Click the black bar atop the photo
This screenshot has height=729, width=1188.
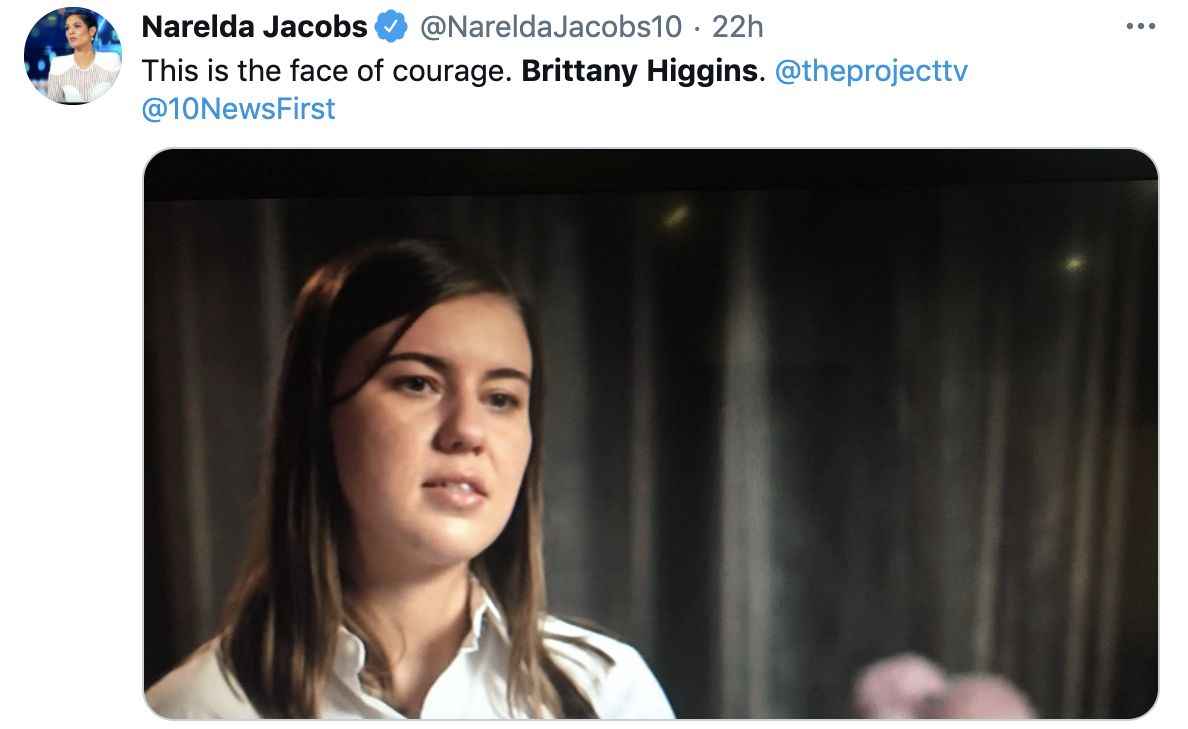(651, 171)
